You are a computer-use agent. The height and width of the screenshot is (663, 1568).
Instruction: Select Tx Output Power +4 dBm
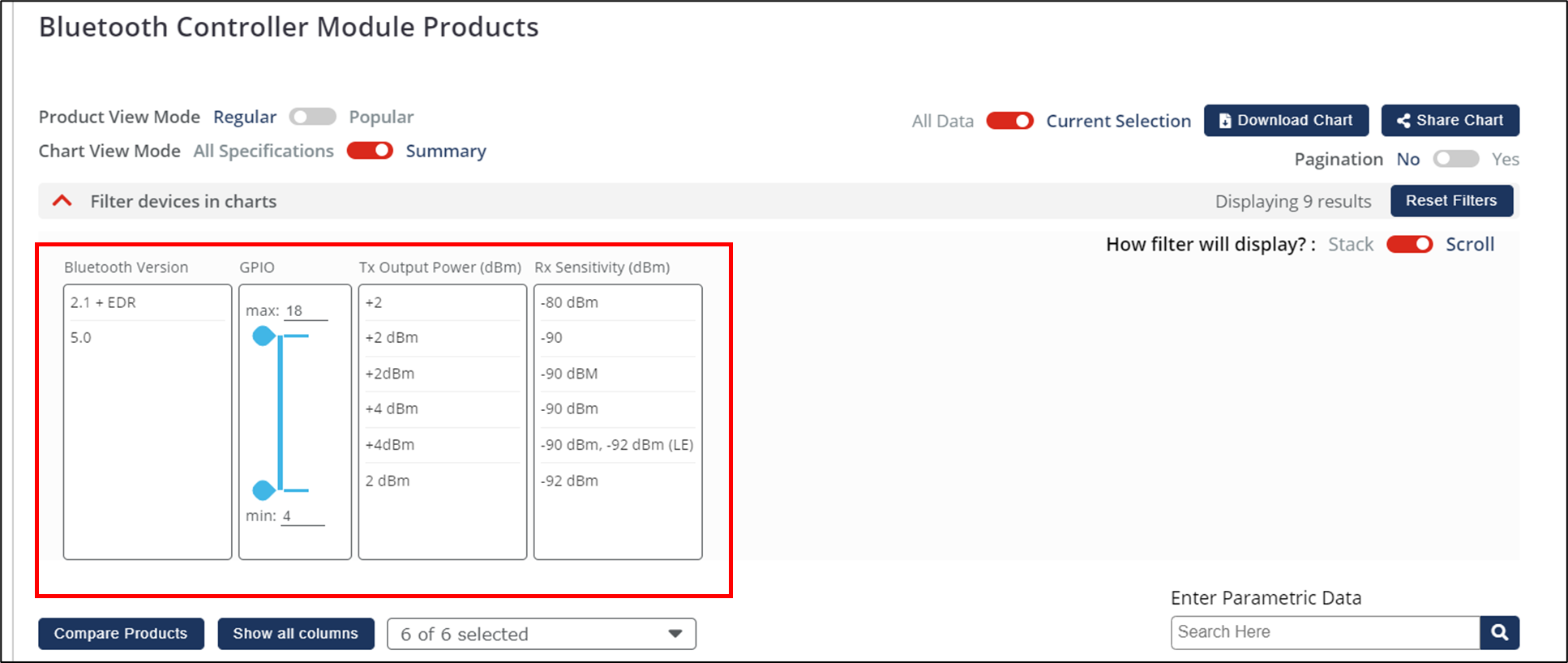click(443, 409)
